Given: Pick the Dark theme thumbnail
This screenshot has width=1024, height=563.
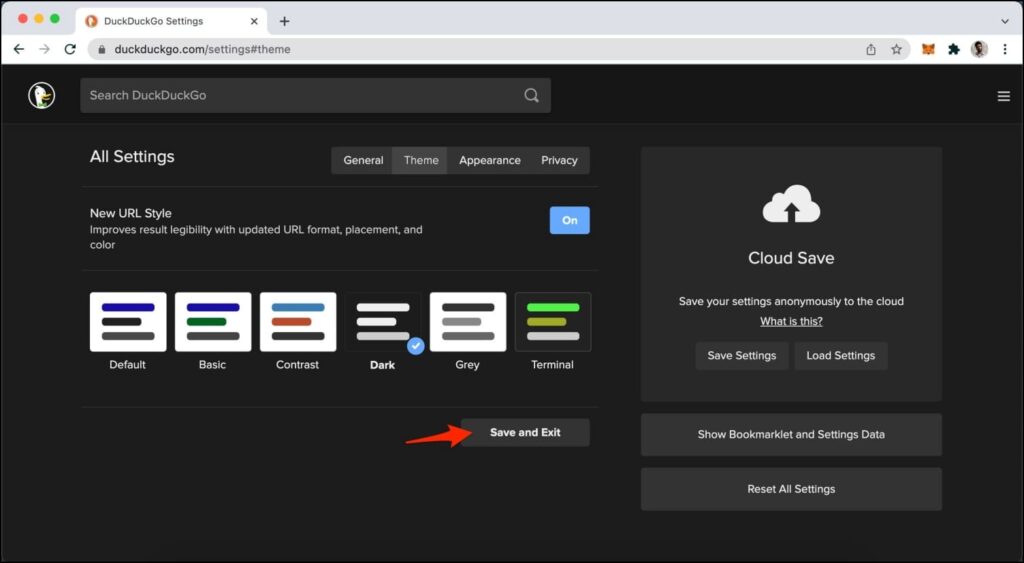Looking at the screenshot, I should point(383,322).
